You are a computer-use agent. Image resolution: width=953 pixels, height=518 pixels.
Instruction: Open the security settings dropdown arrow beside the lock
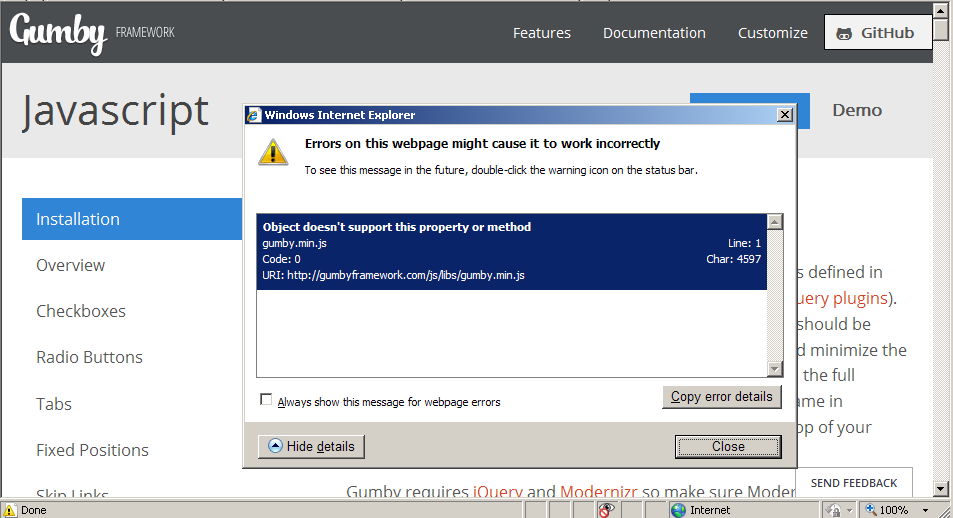[850, 510]
